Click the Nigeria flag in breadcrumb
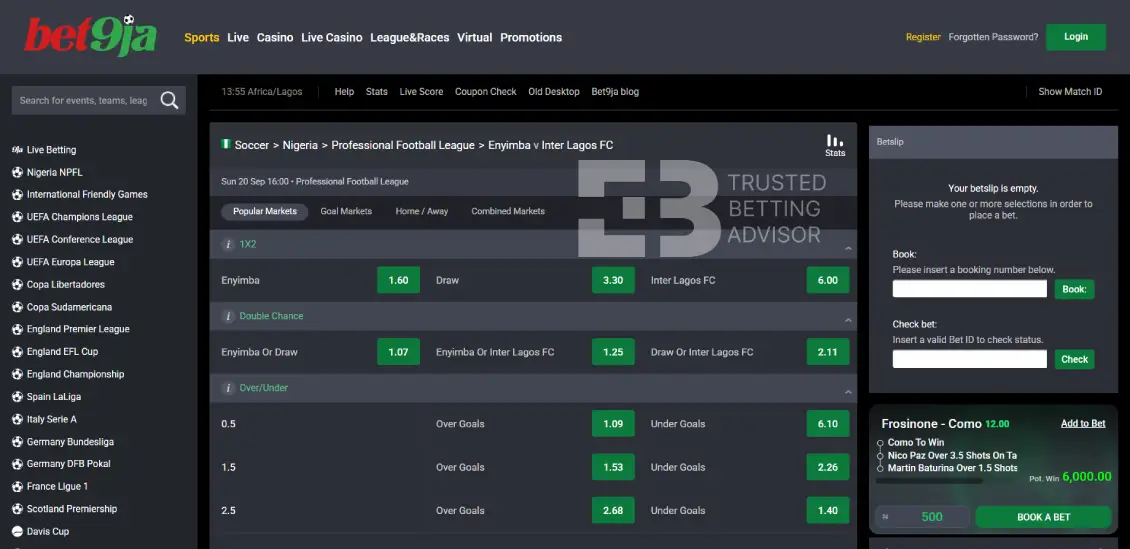The height and width of the screenshot is (549, 1130). point(226,144)
